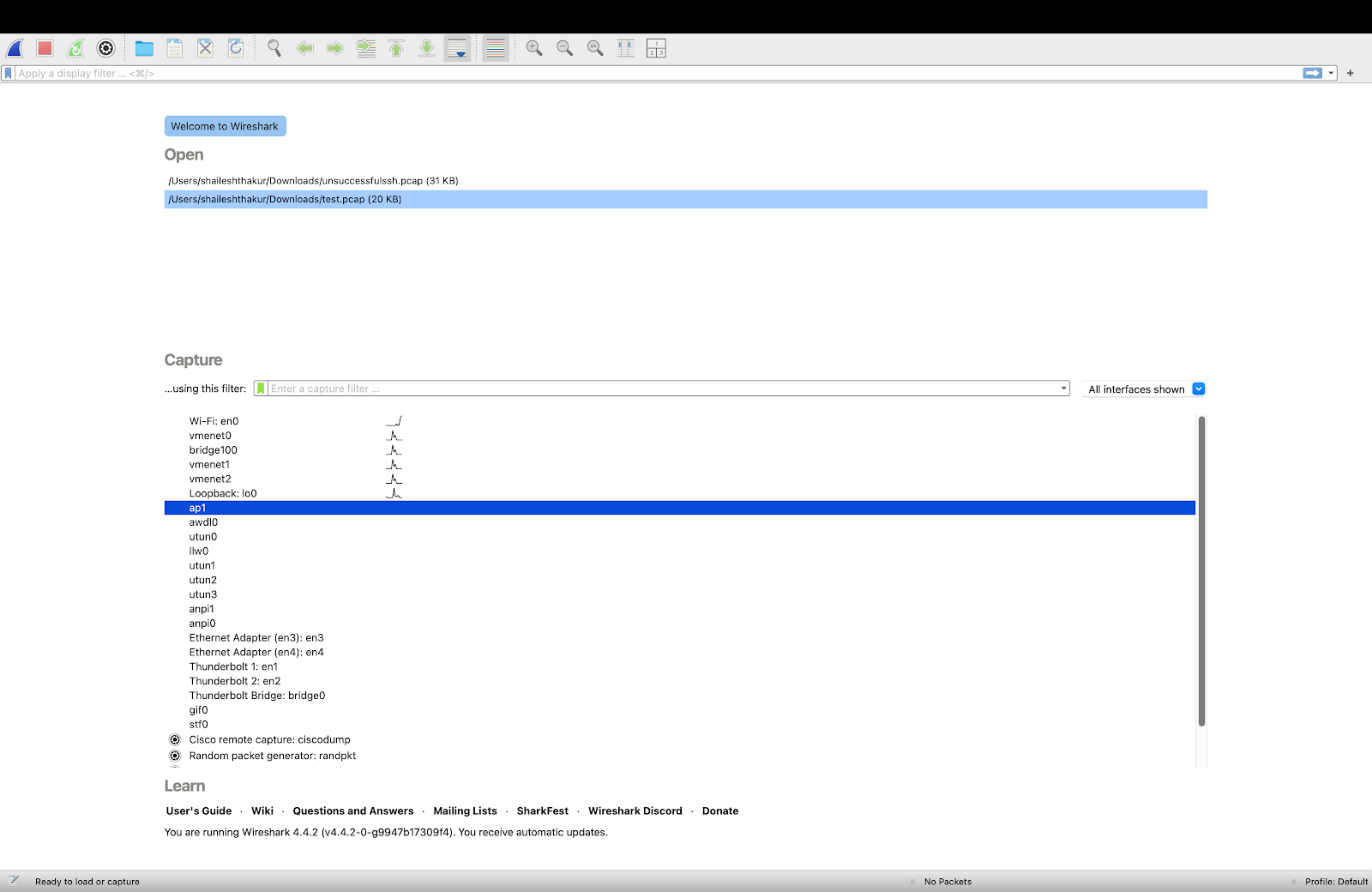Go back with the left green arrow
This screenshot has height=892, width=1372.
[x=304, y=49]
